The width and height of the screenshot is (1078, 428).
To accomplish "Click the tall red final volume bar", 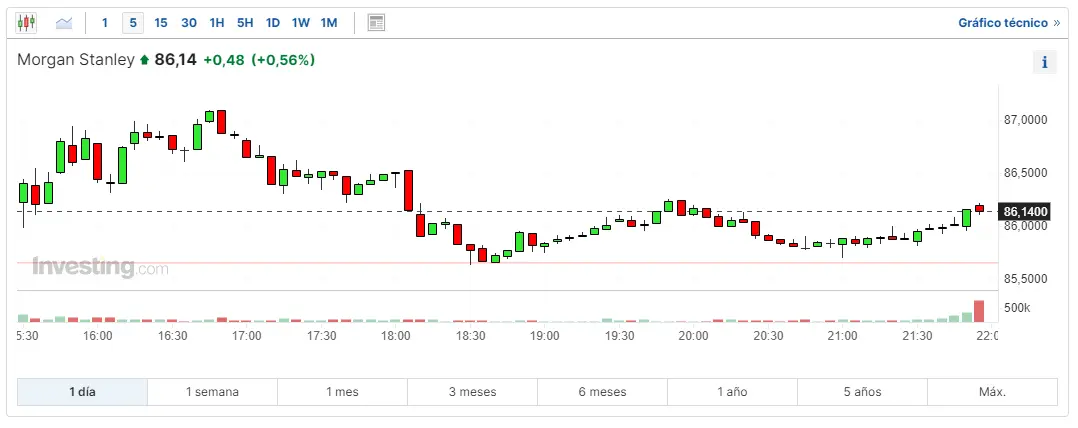I will (x=979, y=311).
